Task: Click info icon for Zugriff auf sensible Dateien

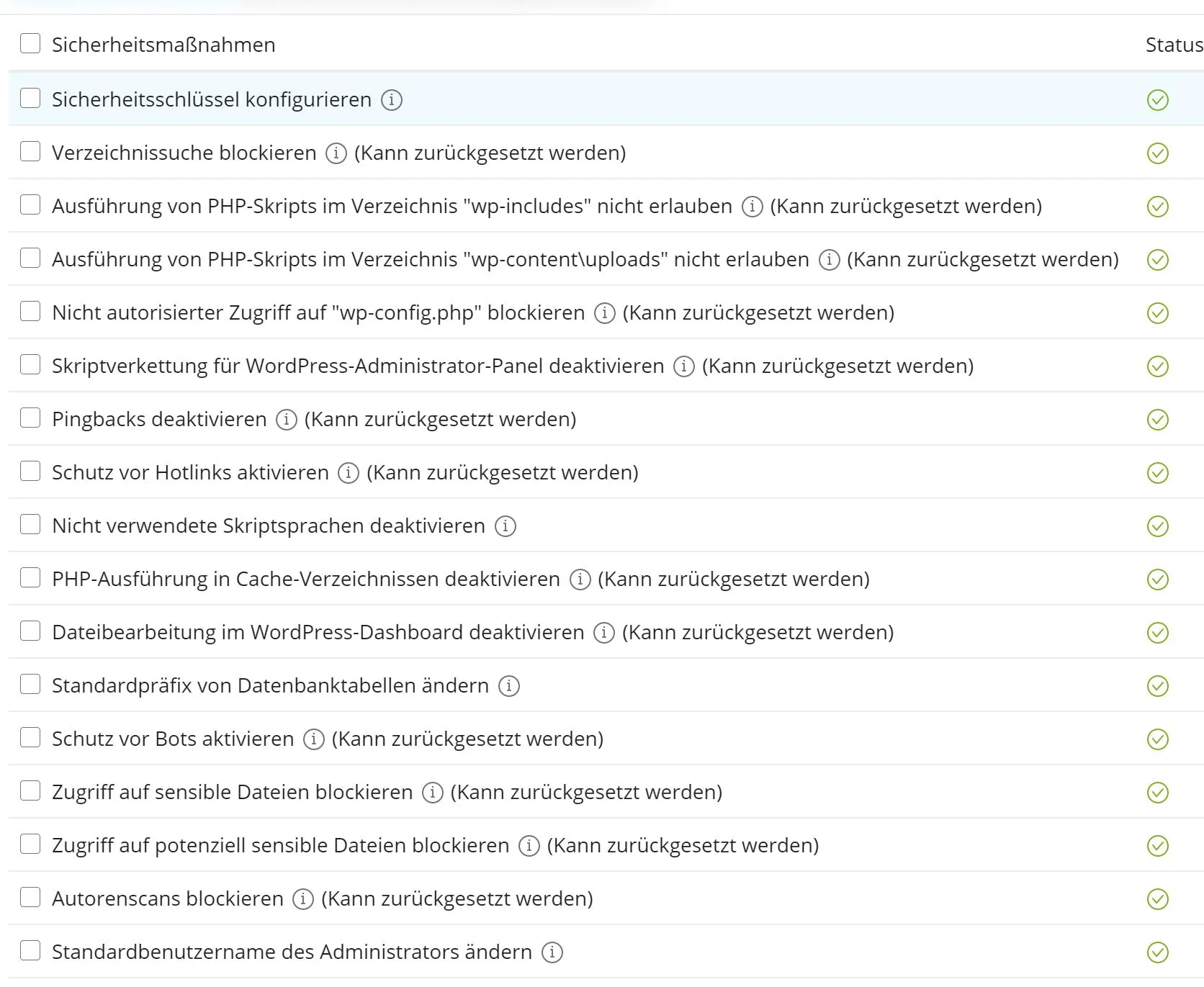Action: (x=433, y=792)
